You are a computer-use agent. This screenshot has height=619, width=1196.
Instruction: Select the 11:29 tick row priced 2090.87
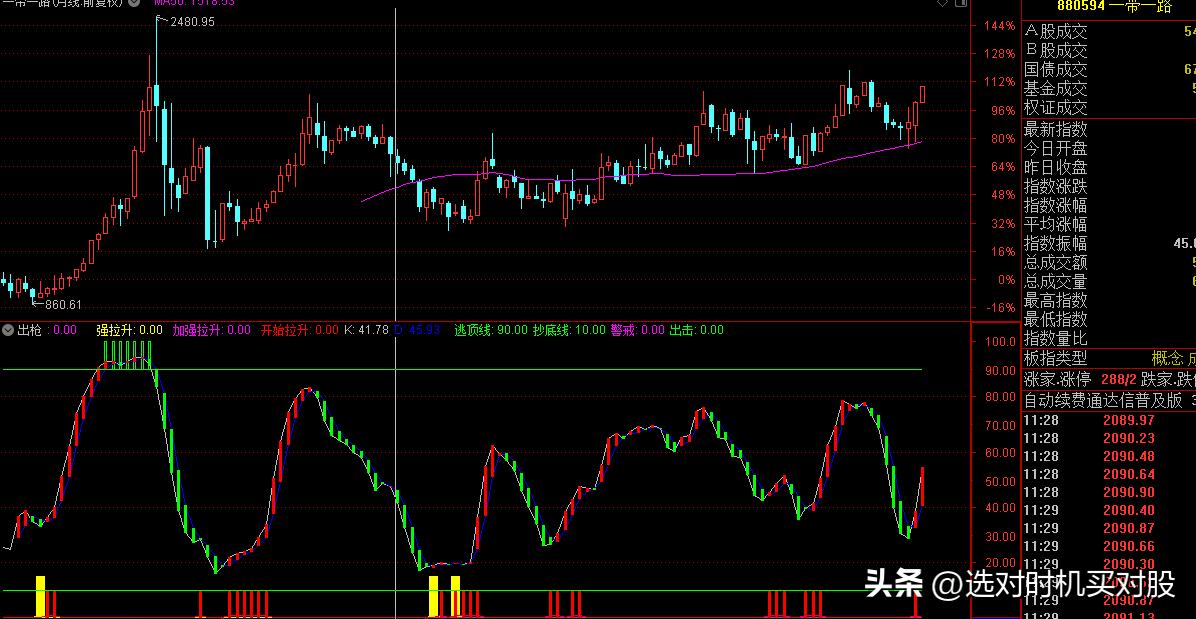coord(1109,528)
